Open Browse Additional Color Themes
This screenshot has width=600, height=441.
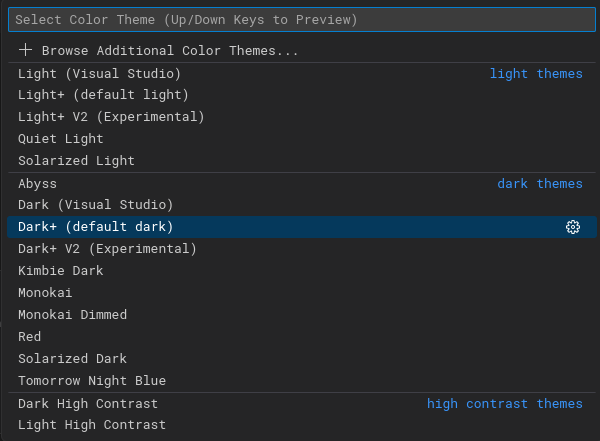tap(302, 51)
